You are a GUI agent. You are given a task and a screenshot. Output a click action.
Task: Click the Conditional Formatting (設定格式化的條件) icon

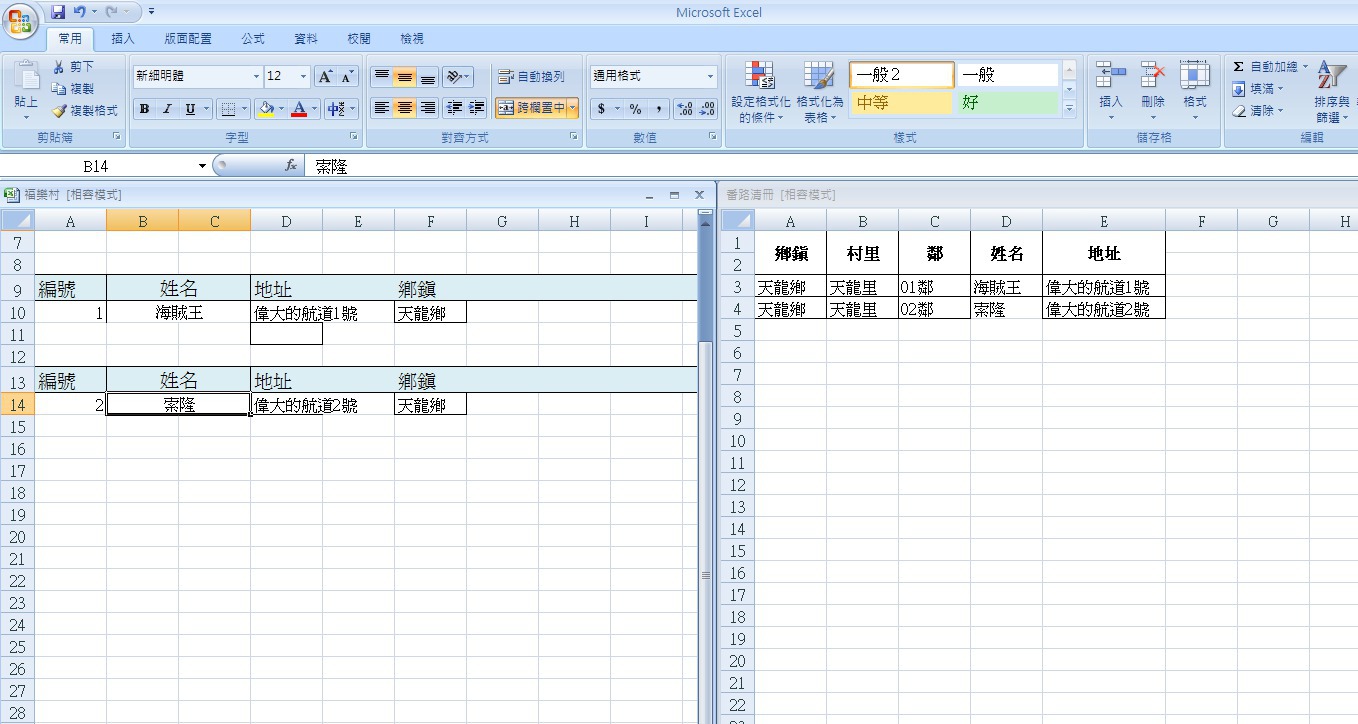760,78
